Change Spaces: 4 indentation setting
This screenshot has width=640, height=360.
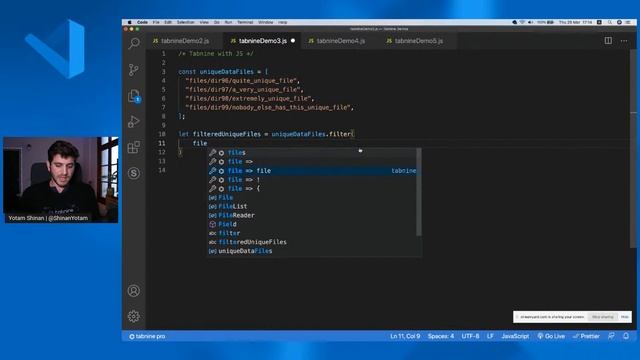click(441, 336)
